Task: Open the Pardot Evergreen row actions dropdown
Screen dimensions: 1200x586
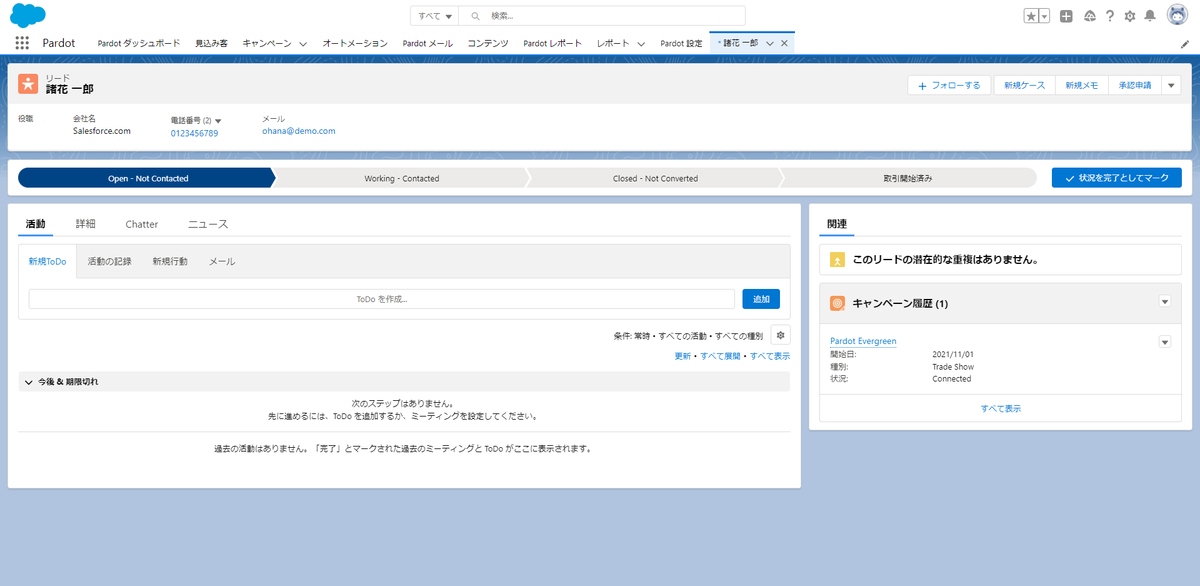Action: click(1164, 342)
